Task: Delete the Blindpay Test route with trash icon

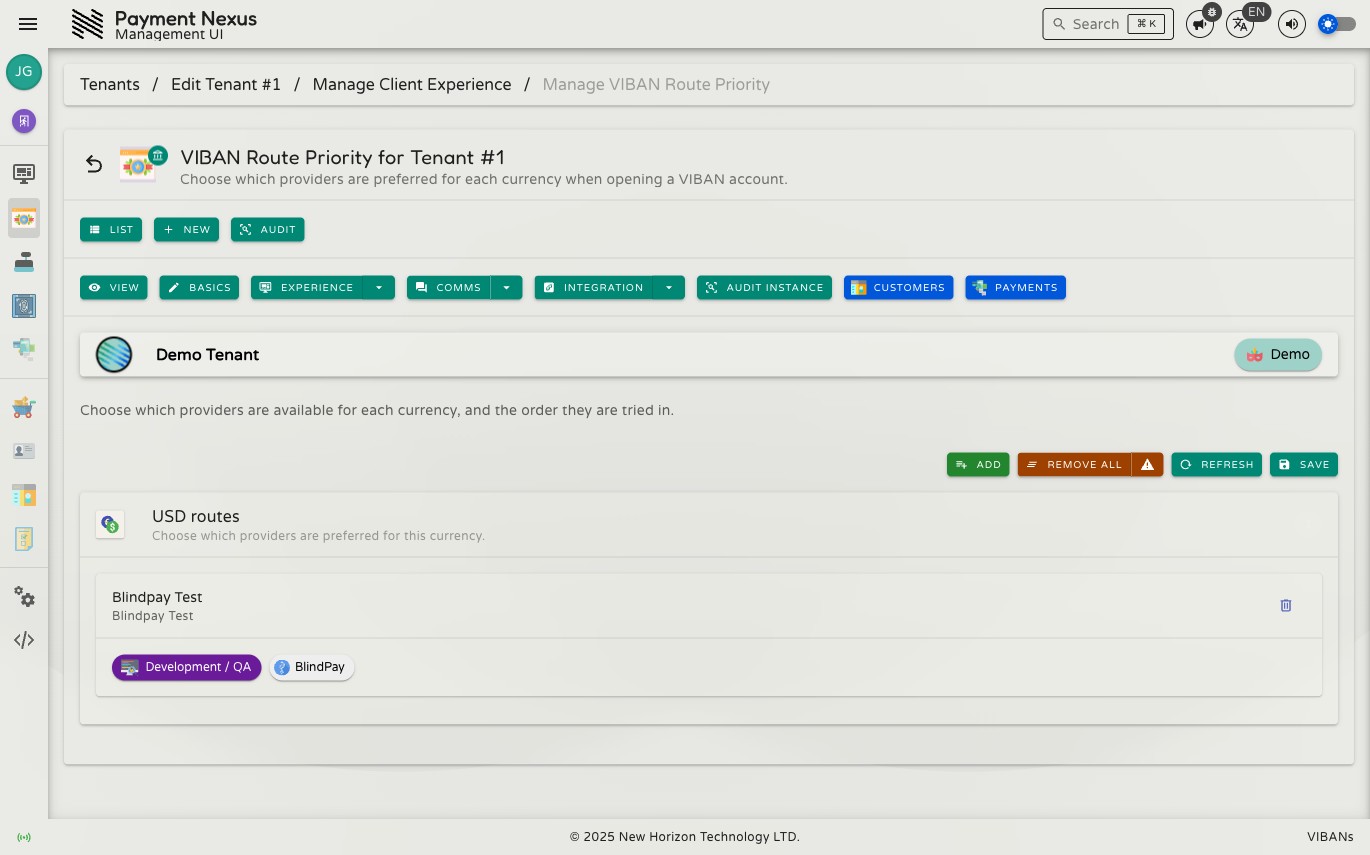Action: point(1286,605)
